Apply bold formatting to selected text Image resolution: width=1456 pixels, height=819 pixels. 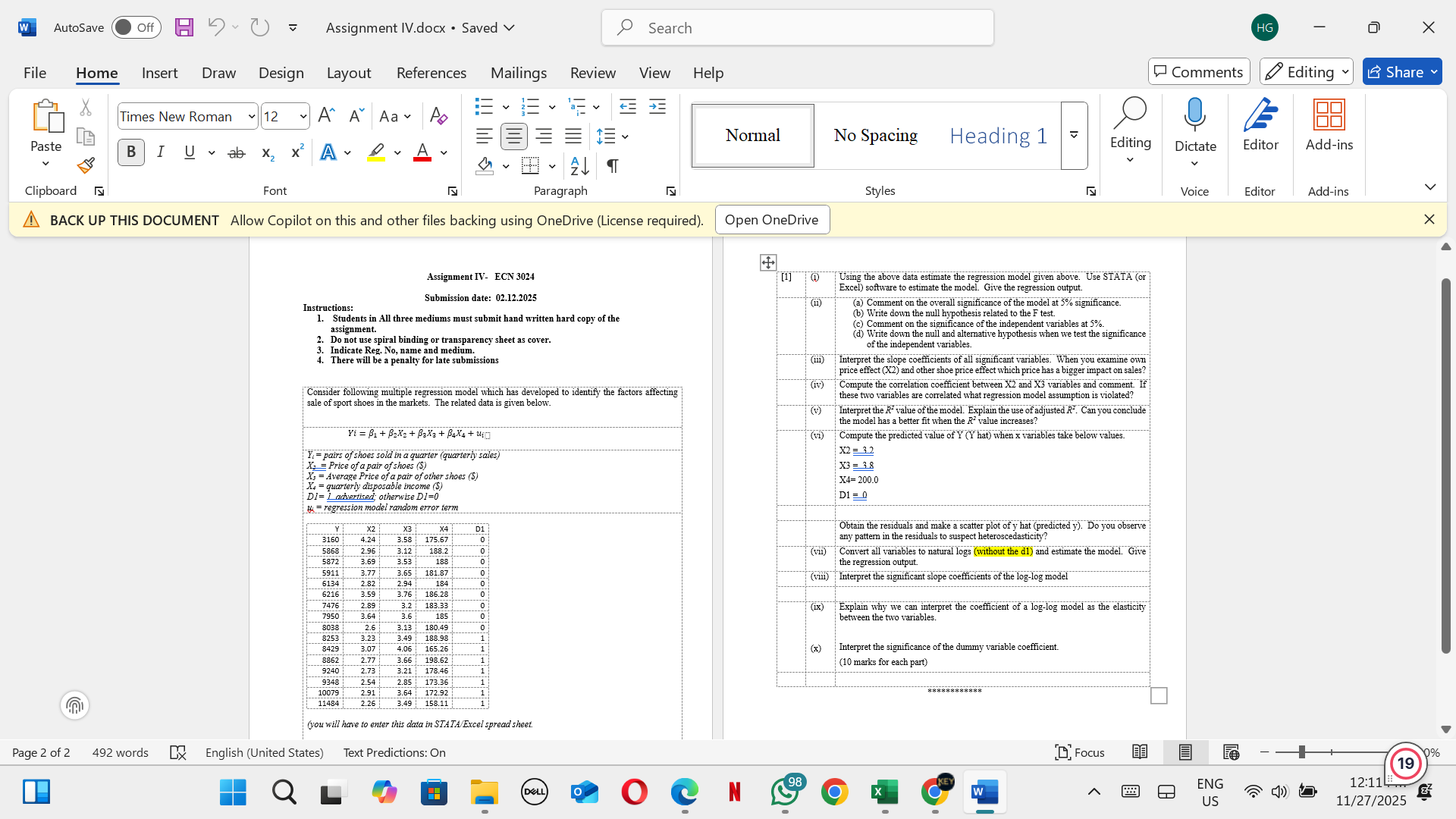tap(130, 152)
